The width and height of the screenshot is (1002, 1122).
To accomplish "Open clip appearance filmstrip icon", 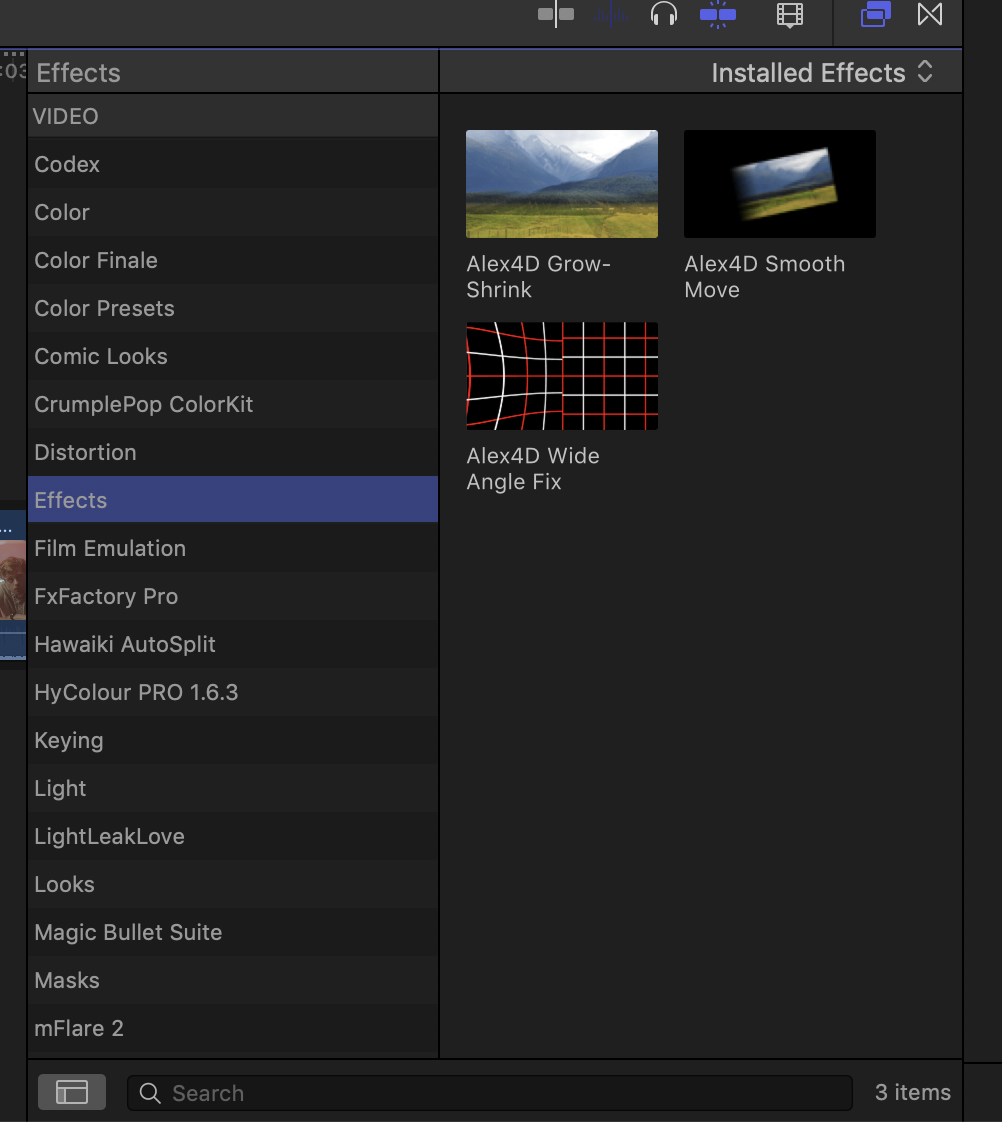I will [x=790, y=15].
